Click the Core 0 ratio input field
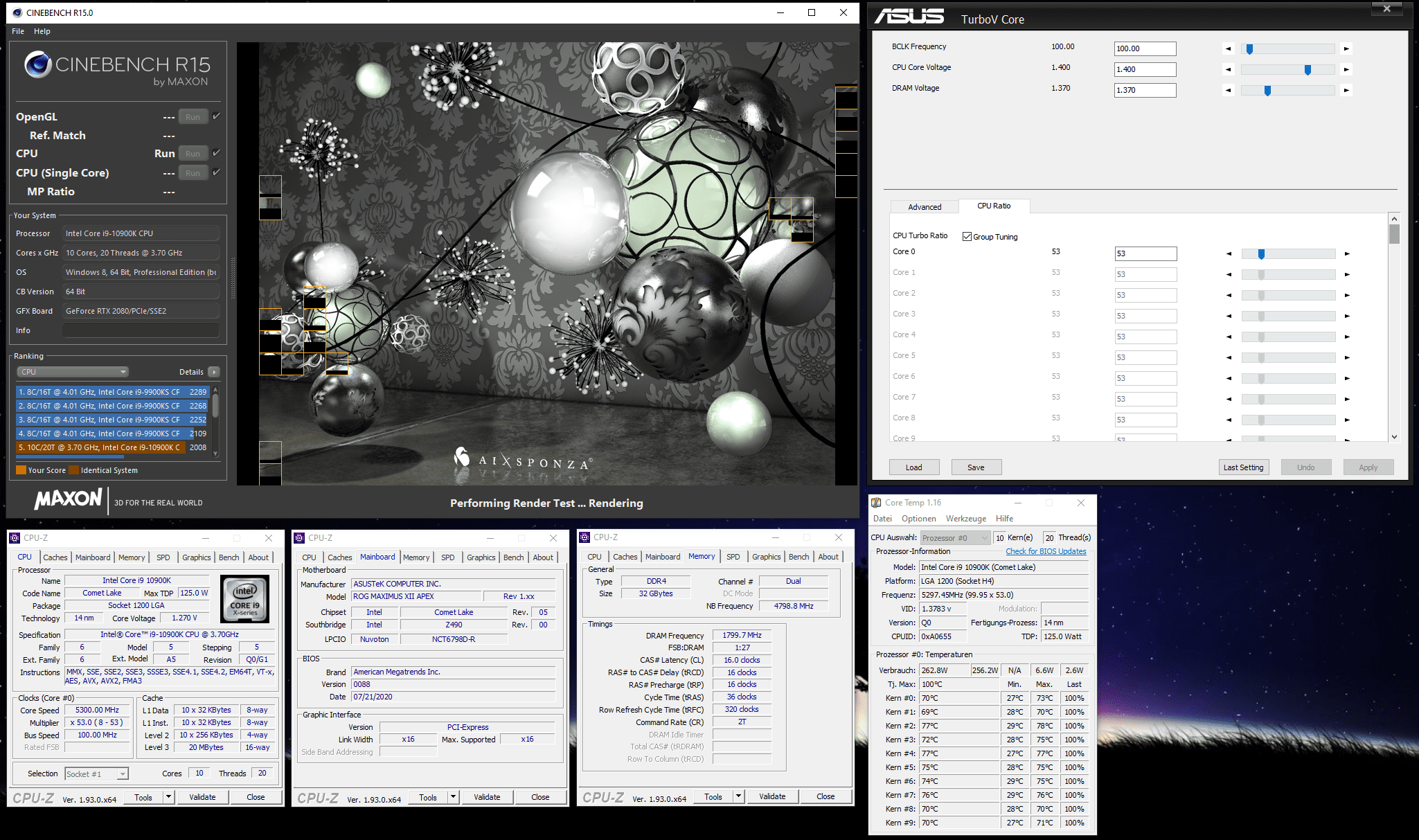 (x=1146, y=253)
